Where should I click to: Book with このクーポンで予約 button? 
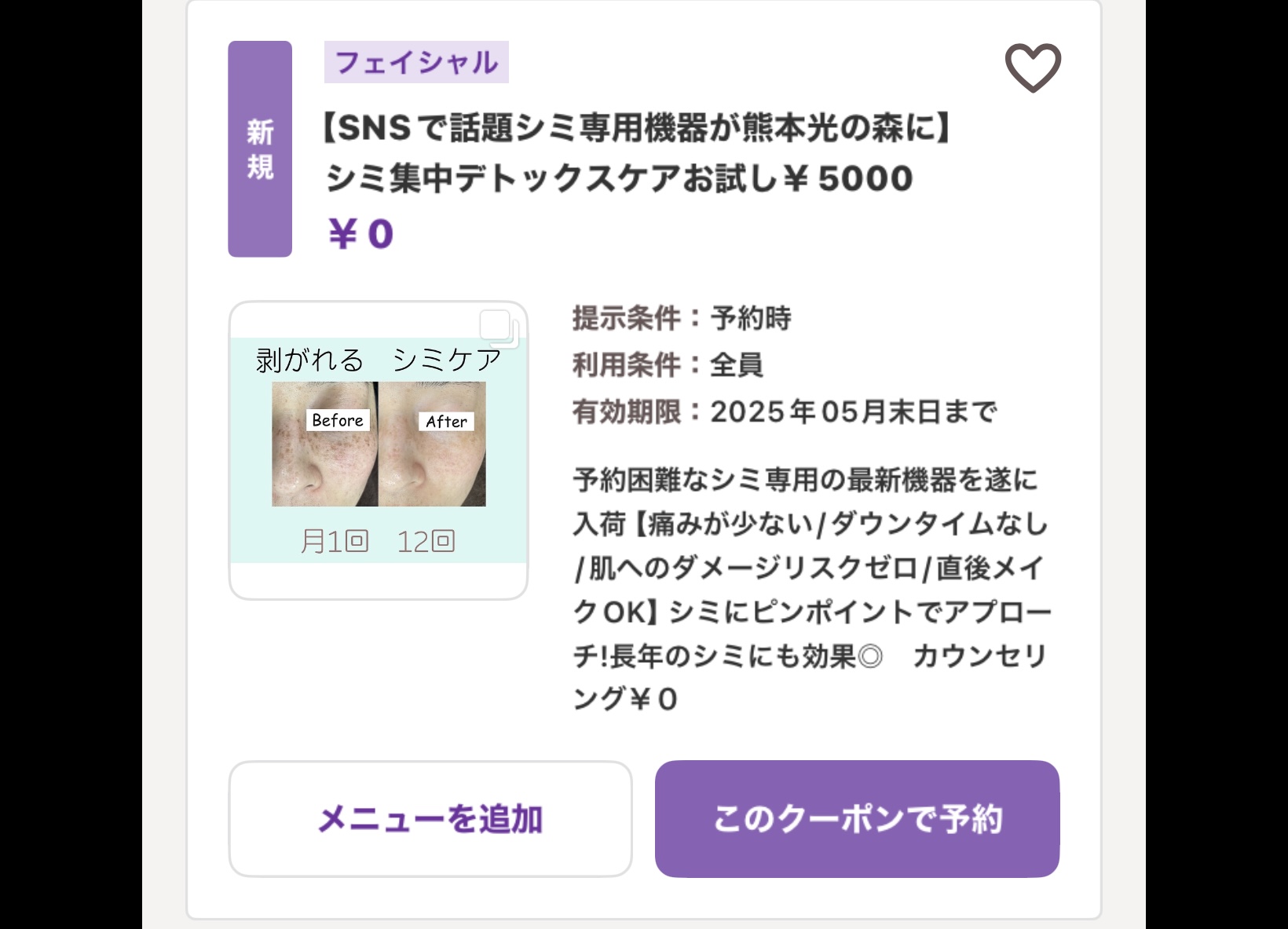(857, 819)
